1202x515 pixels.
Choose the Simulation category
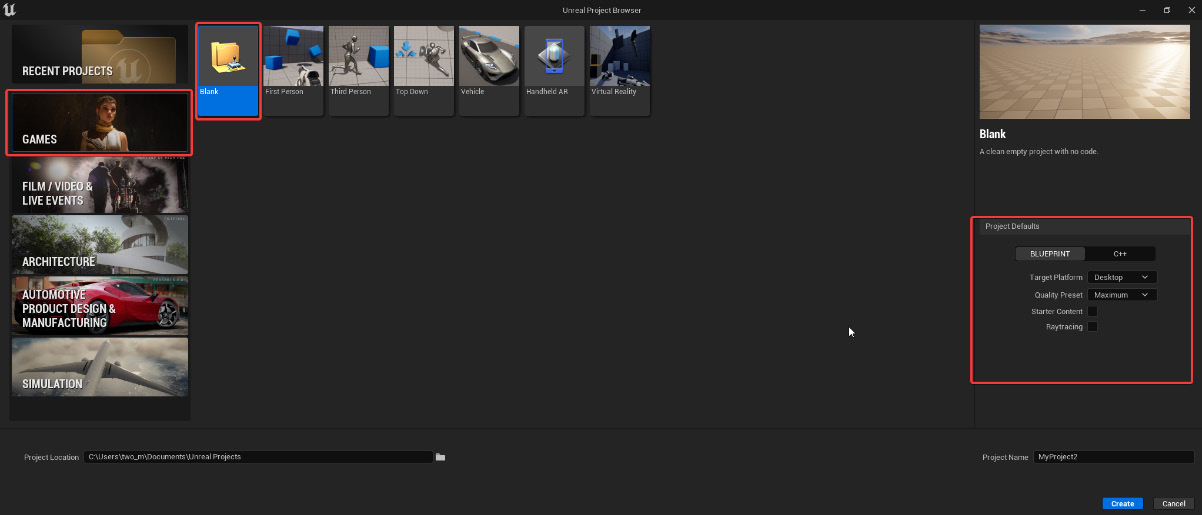coord(100,367)
